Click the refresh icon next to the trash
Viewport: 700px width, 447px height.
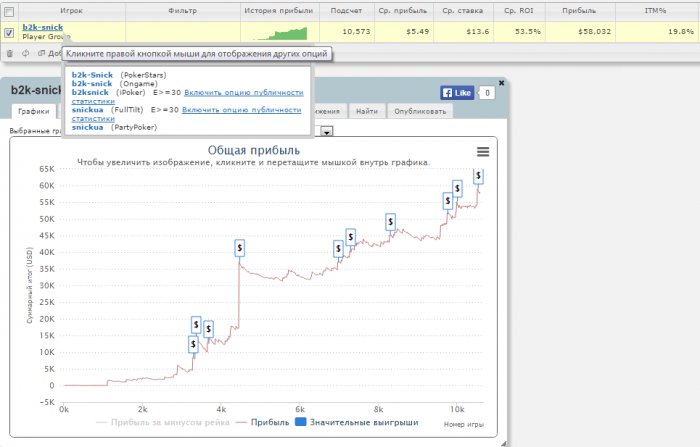click(x=25, y=53)
